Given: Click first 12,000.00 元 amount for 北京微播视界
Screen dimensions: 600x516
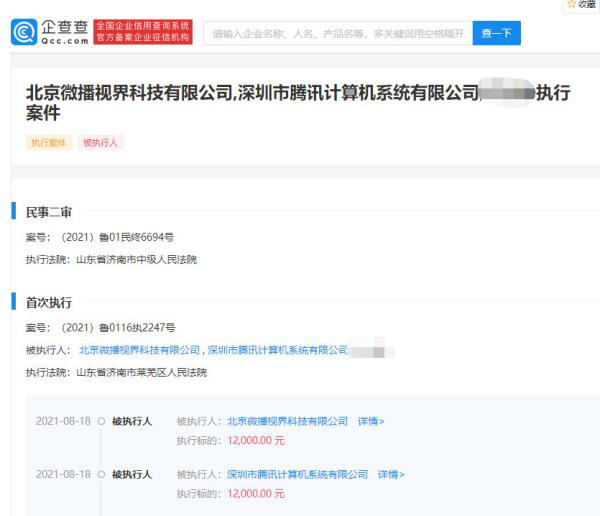Looking at the screenshot, I should [256, 441].
